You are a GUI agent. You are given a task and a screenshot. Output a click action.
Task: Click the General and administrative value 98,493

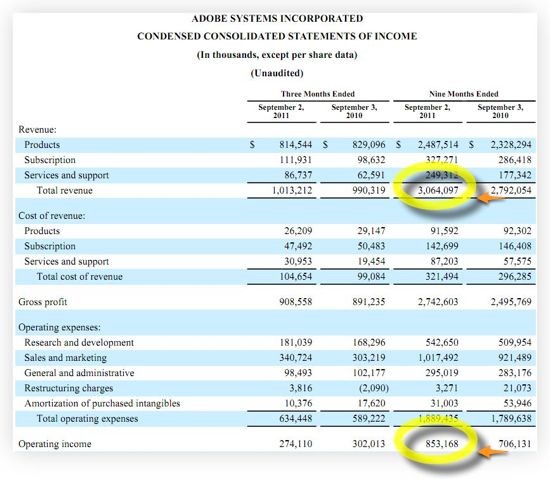tap(298, 372)
